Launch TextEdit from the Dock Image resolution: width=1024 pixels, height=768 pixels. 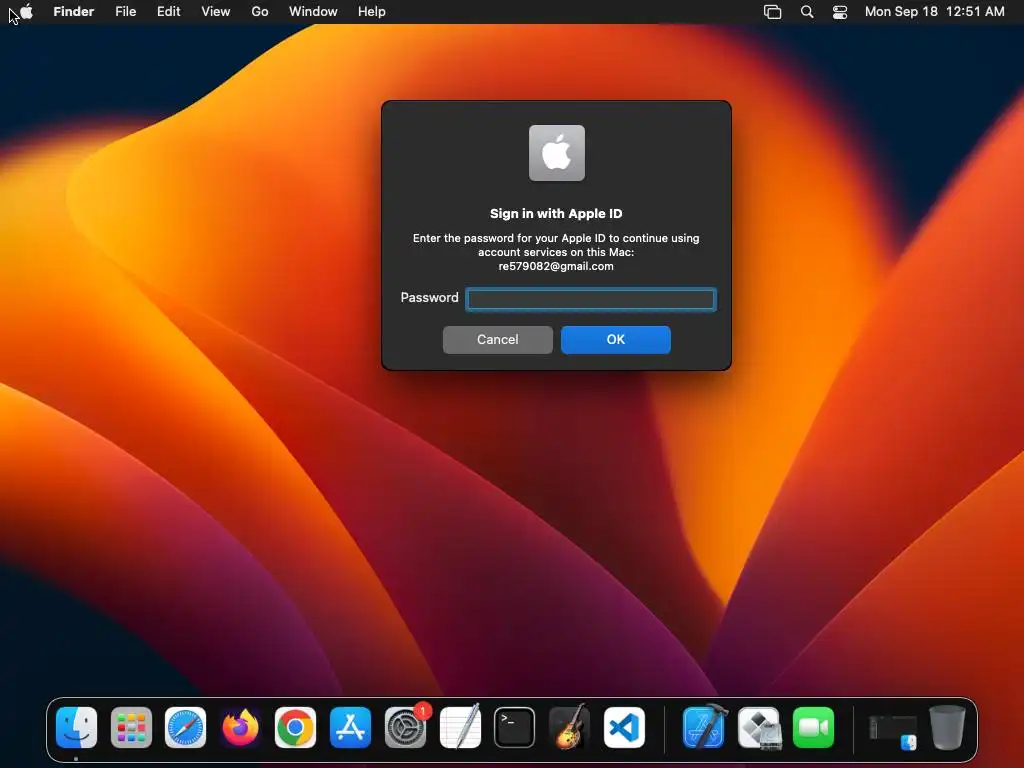point(460,727)
